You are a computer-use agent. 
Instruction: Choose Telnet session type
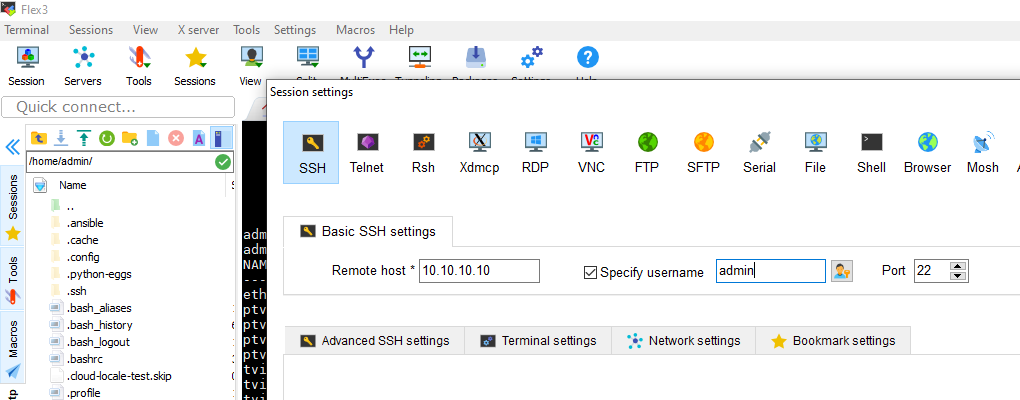click(367, 152)
